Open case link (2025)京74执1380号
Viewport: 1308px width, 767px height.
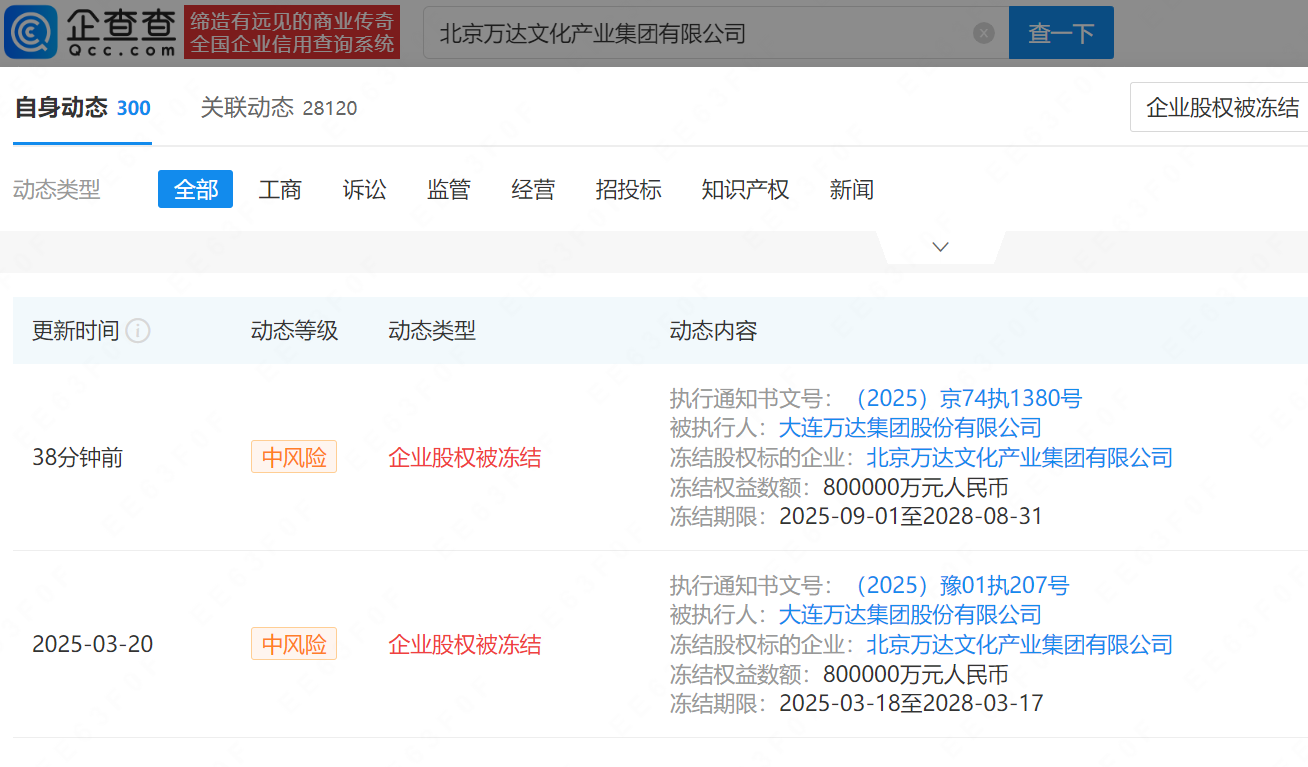click(x=963, y=399)
